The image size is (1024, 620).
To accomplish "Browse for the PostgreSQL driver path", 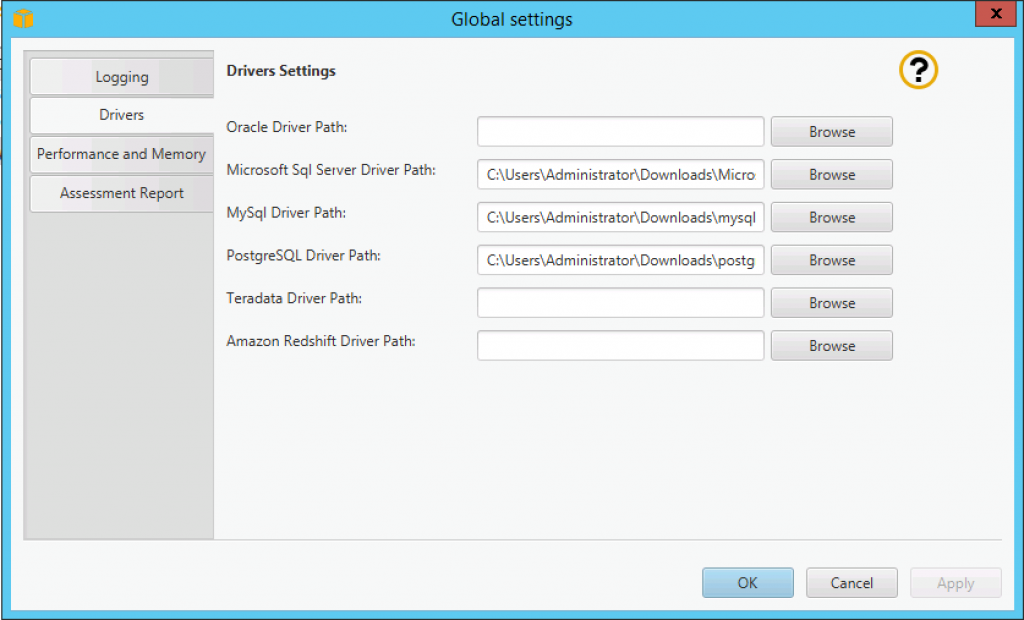I will coord(831,260).
